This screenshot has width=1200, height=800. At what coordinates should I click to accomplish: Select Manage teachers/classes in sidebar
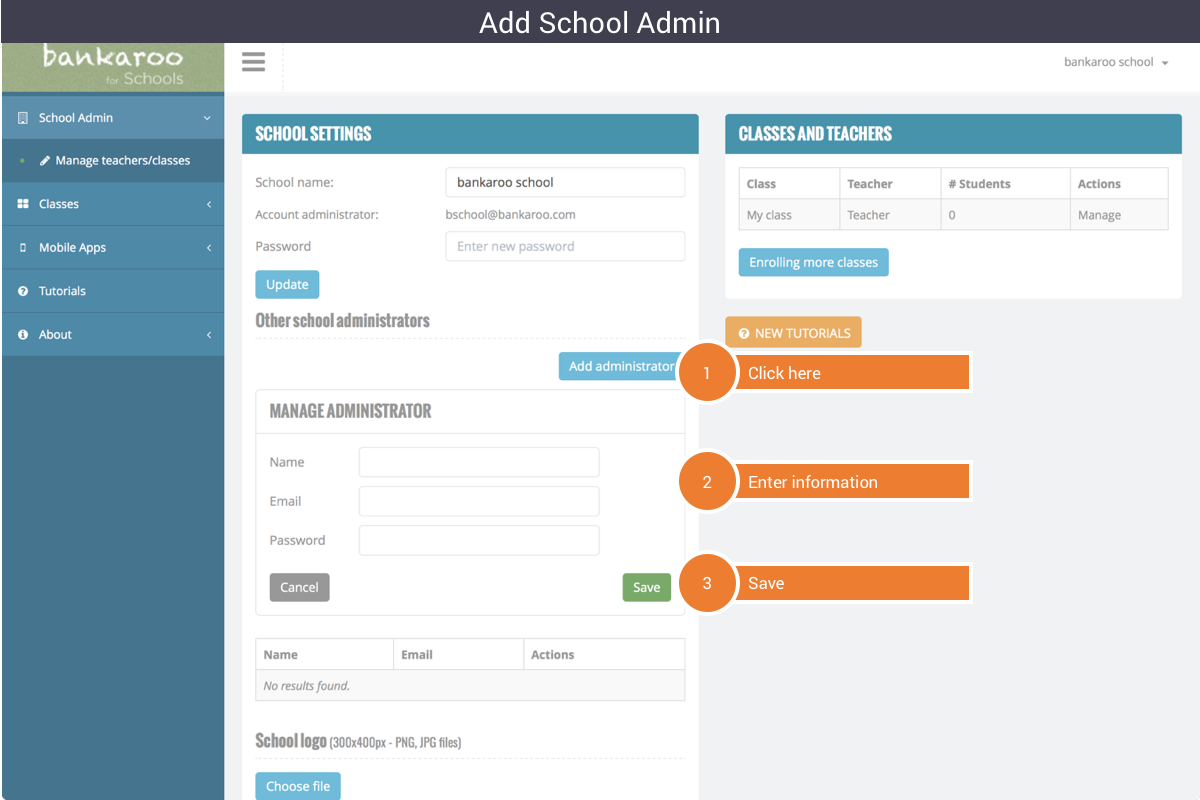(x=122, y=161)
